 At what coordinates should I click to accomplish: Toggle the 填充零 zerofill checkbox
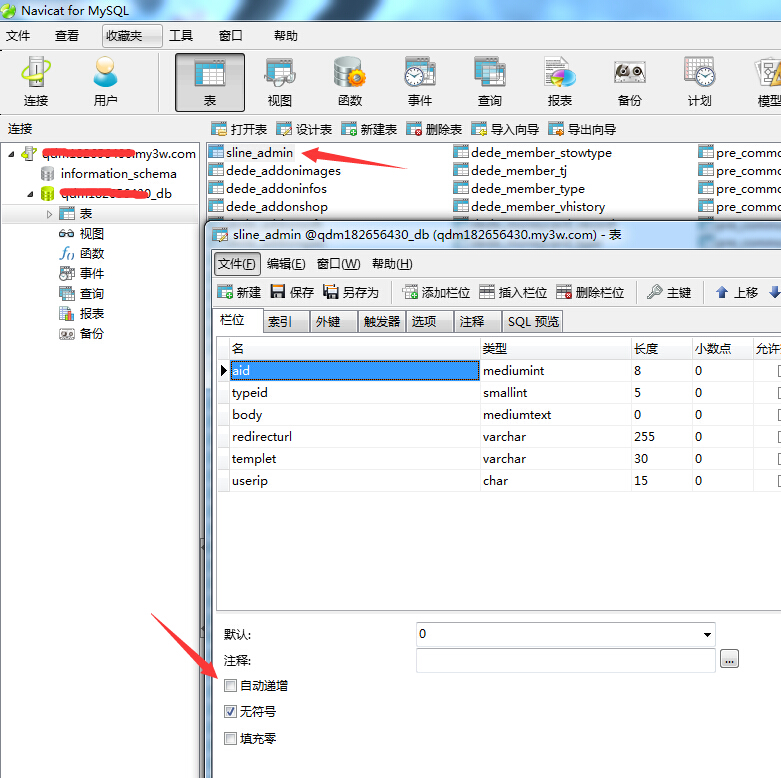click(x=231, y=739)
